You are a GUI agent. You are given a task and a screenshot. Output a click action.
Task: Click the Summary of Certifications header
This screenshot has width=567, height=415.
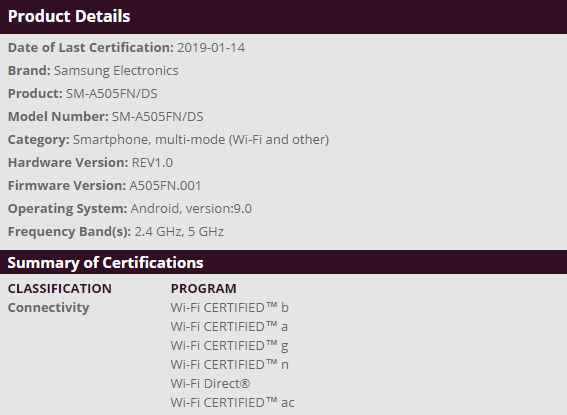tap(105, 262)
